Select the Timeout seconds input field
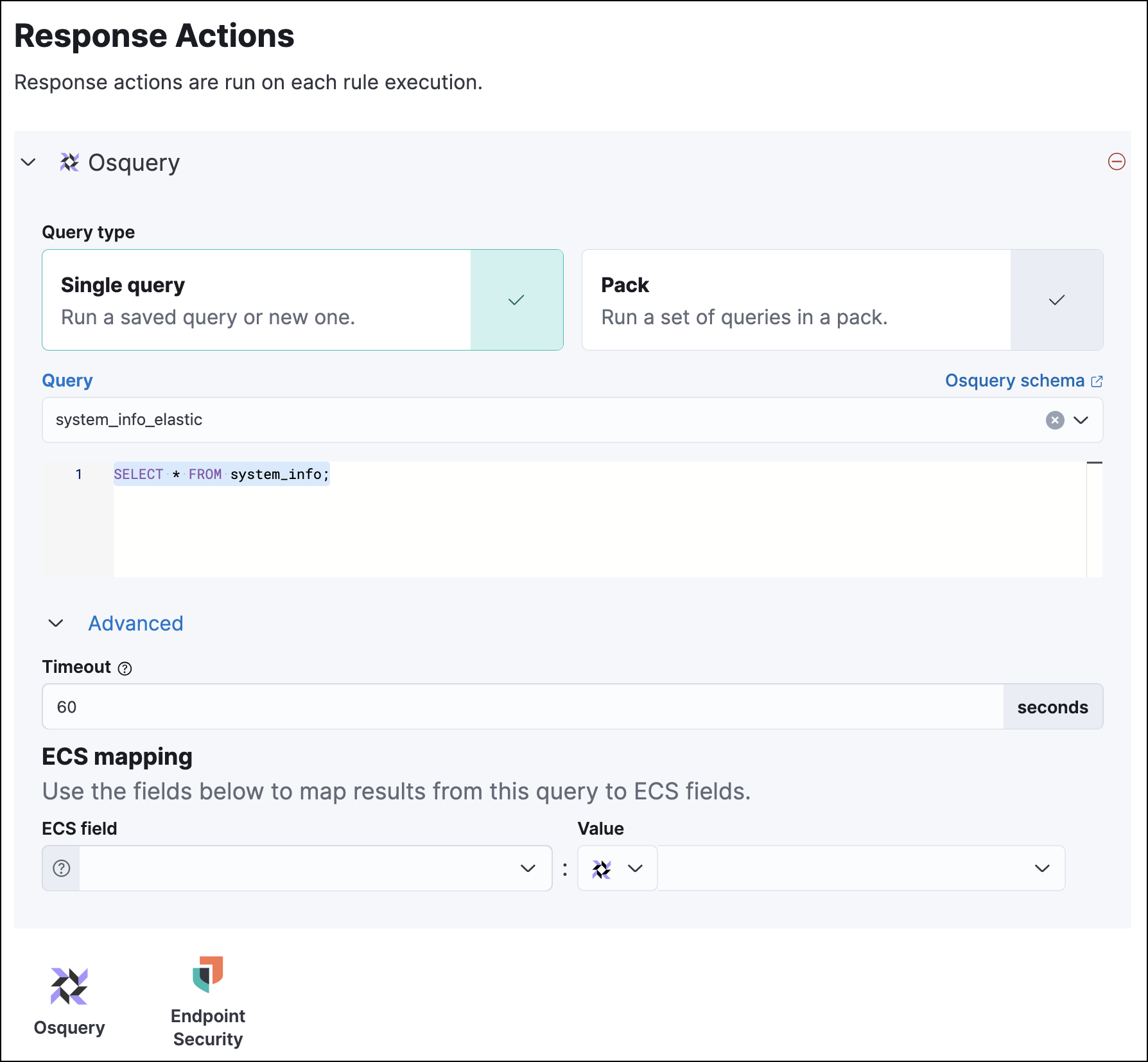This screenshot has height=1062, width=1148. 514,706
